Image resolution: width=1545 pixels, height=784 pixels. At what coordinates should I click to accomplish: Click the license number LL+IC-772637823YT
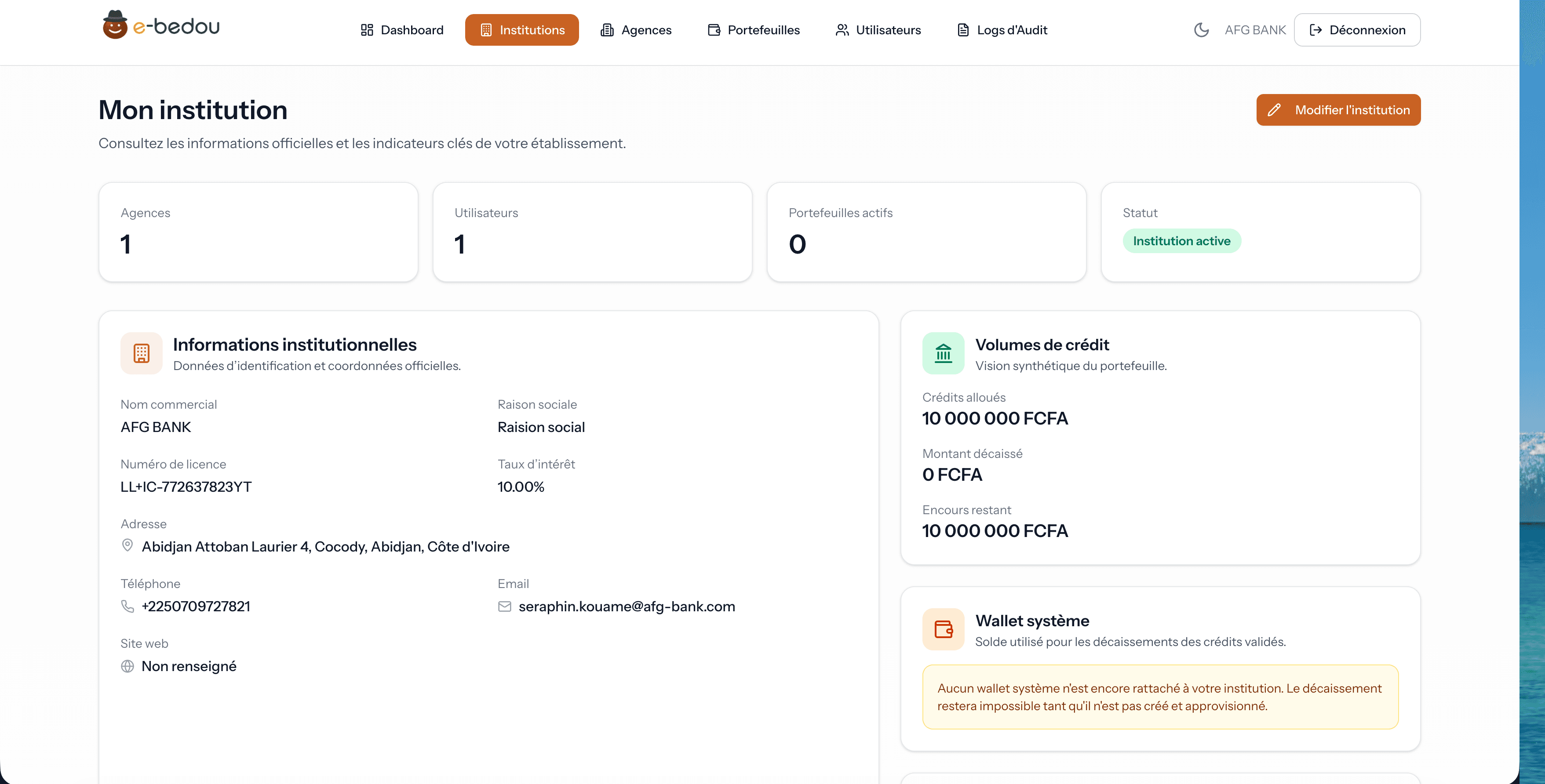[x=186, y=486]
